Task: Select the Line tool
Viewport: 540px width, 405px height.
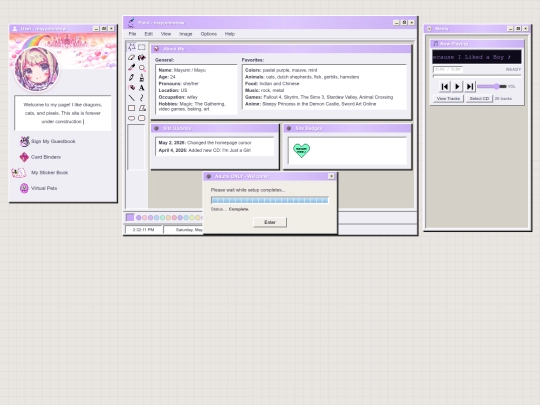Action: pyautogui.click(x=132, y=98)
